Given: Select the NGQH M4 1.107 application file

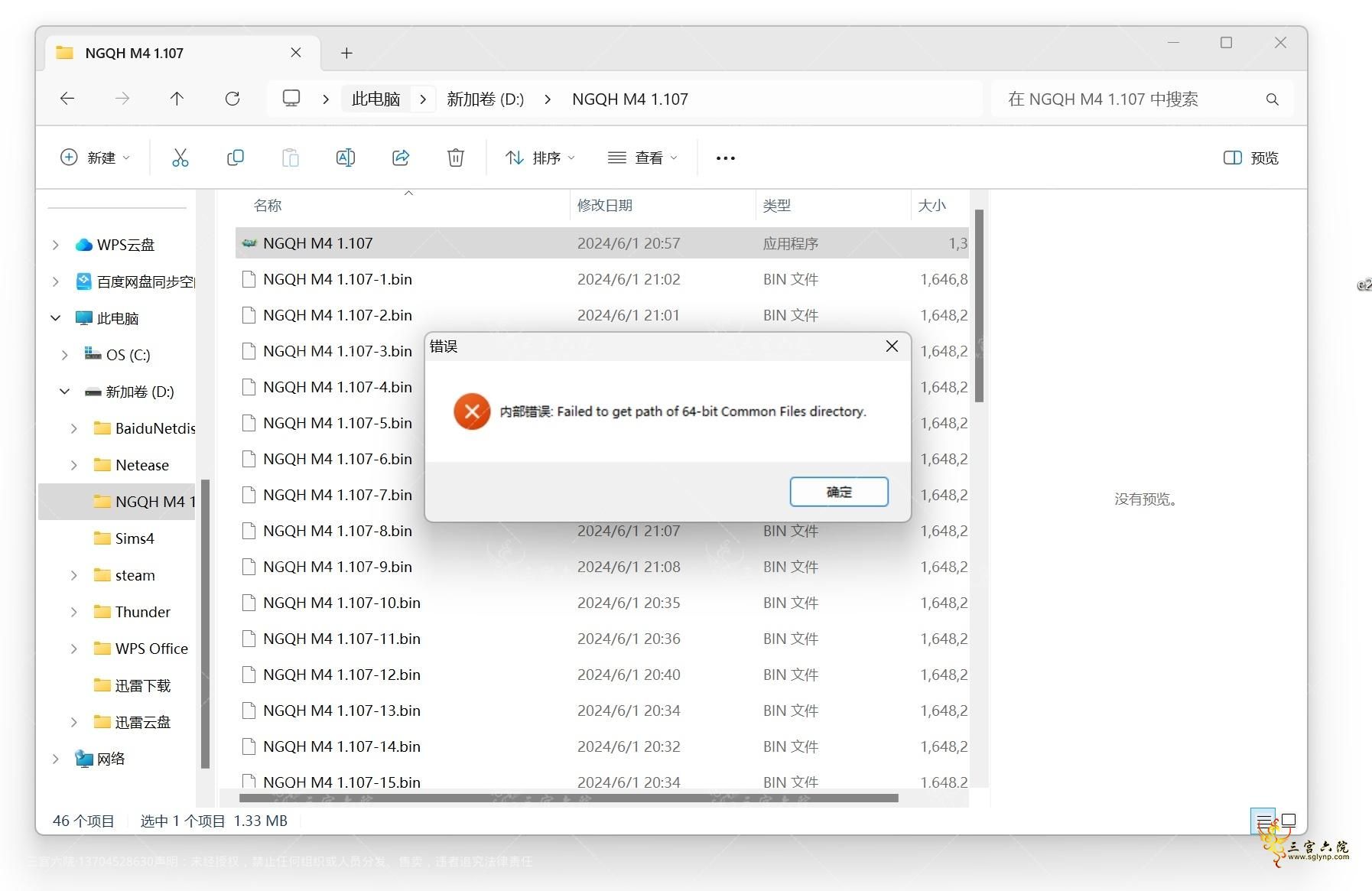Looking at the screenshot, I should click(x=601, y=243).
